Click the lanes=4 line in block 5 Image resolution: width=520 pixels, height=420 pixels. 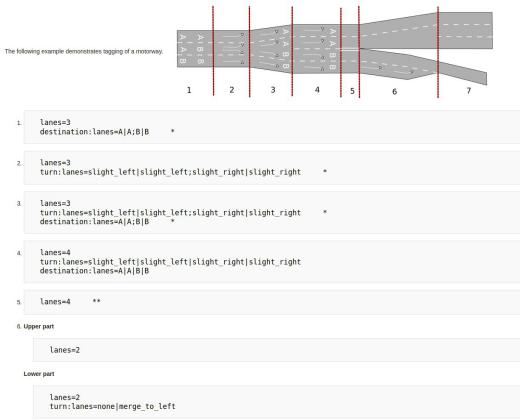click(55, 302)
